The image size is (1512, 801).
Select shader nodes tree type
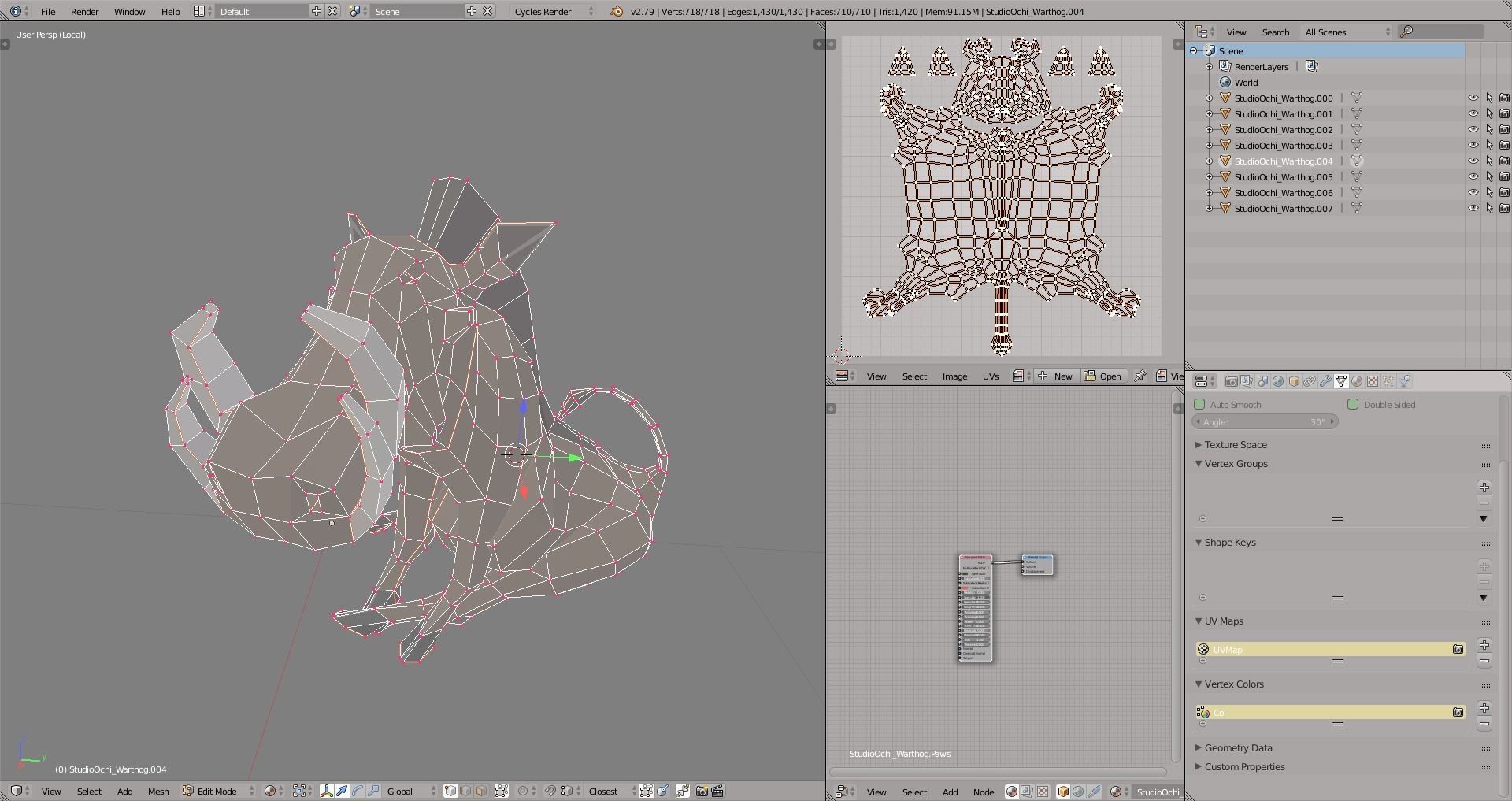coord(1012,792)
